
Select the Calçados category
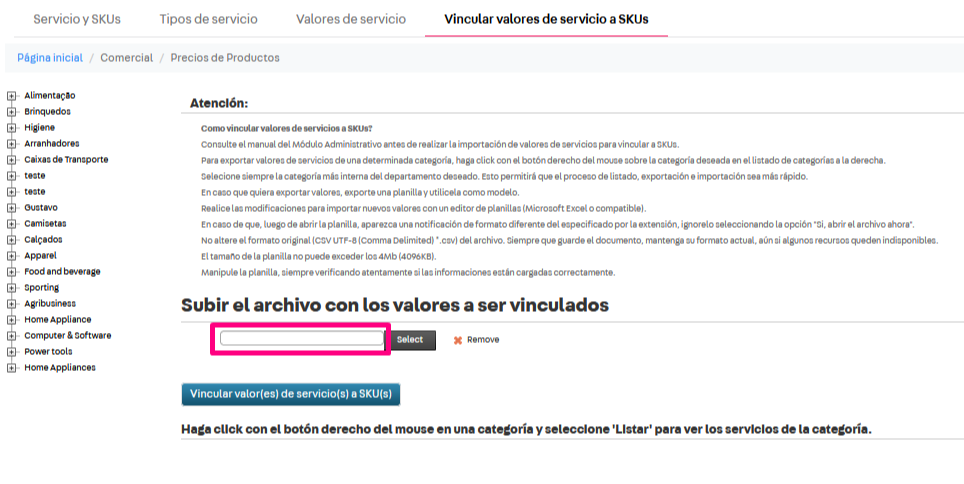[x=44, y=240]
